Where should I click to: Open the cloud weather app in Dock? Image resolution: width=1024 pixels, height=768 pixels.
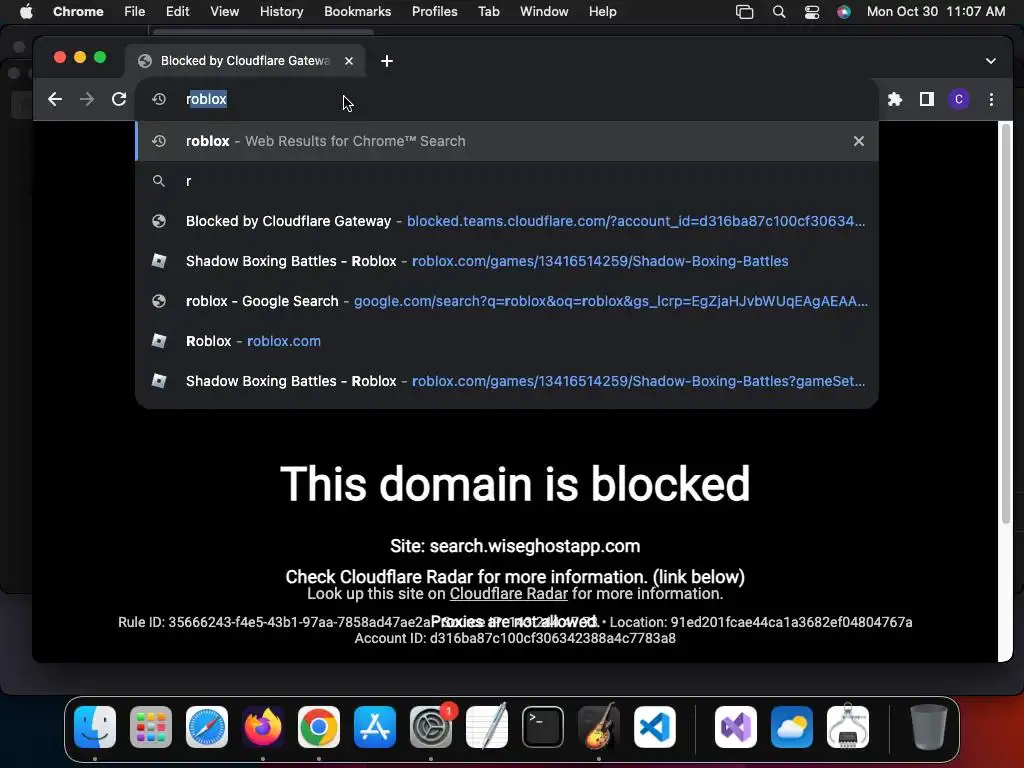tap(792, 727)
